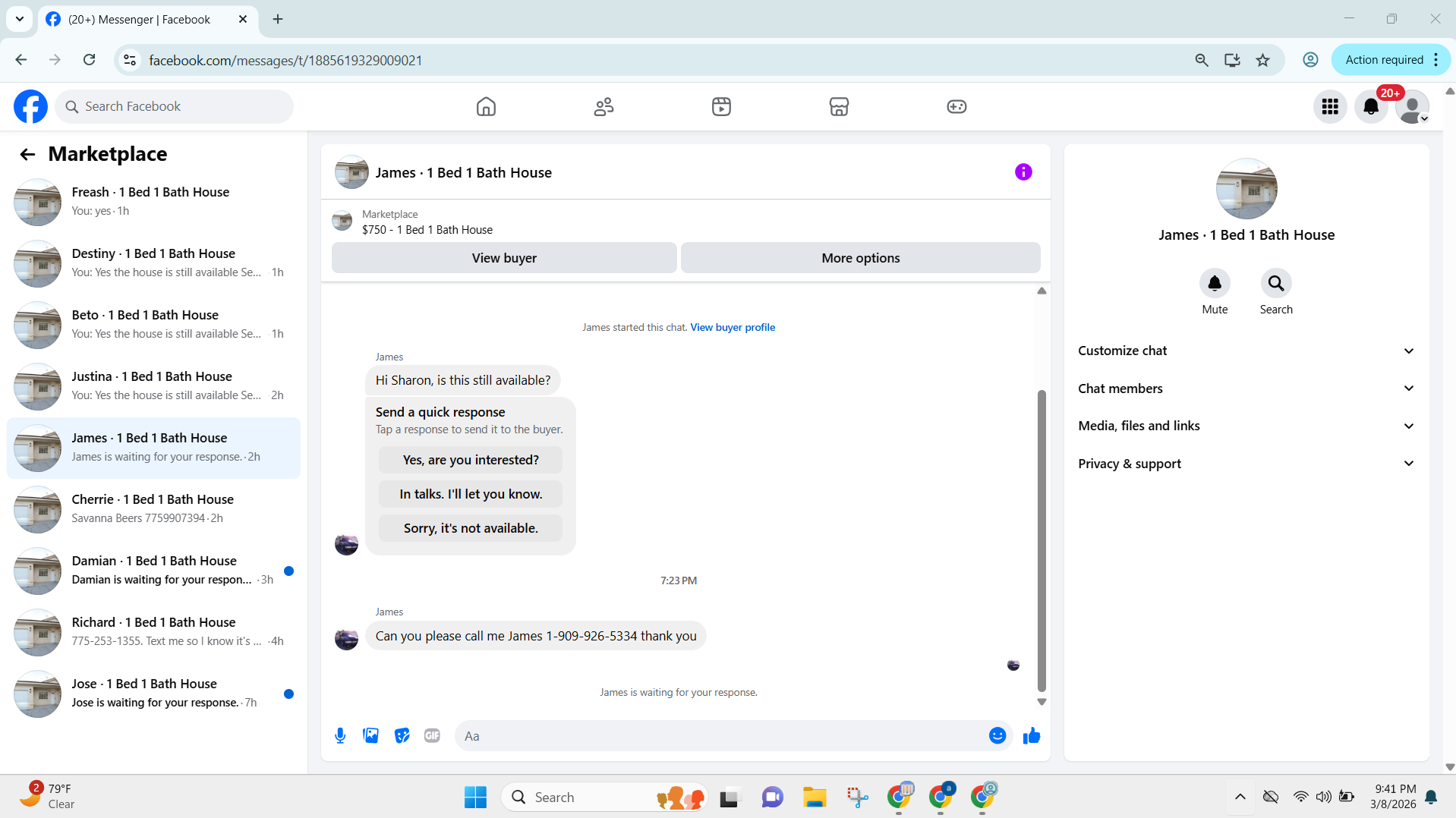Viewport: 1456px width, 818px height.
Task: Click View buyer button
Action: tap(504, 258)
